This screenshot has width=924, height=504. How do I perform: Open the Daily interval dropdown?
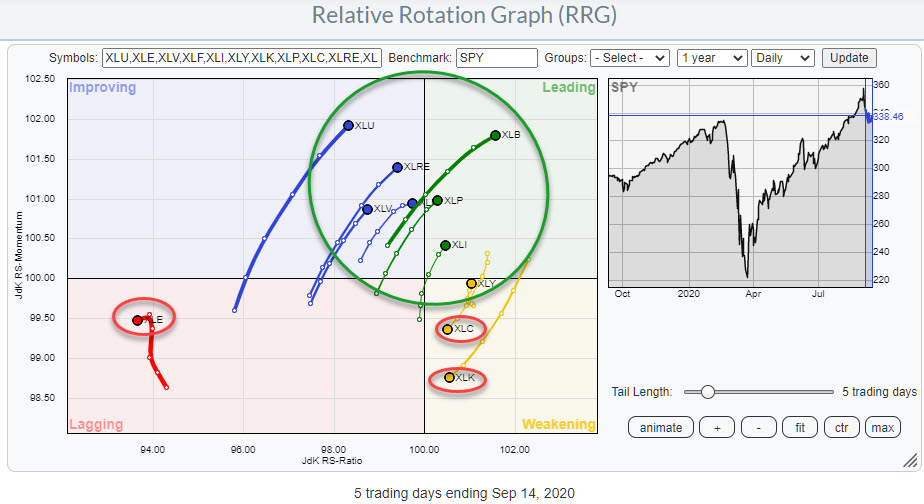pos(783,58)
